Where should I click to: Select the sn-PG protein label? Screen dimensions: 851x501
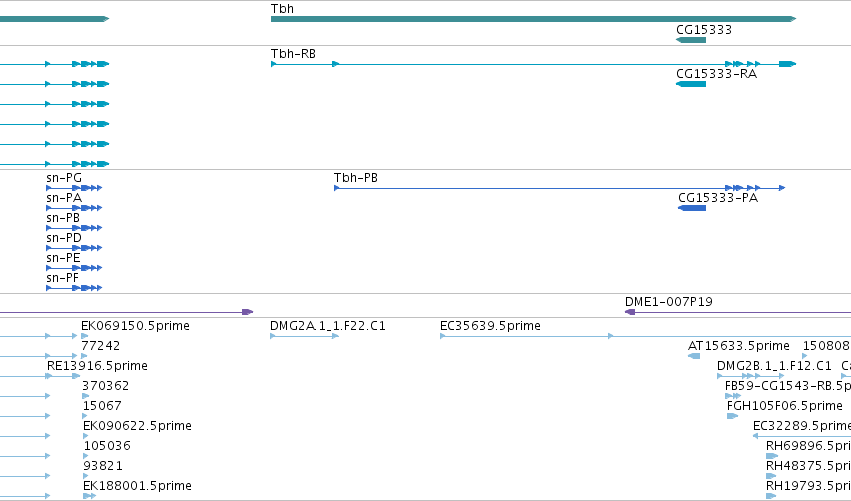tap(64, 178)
